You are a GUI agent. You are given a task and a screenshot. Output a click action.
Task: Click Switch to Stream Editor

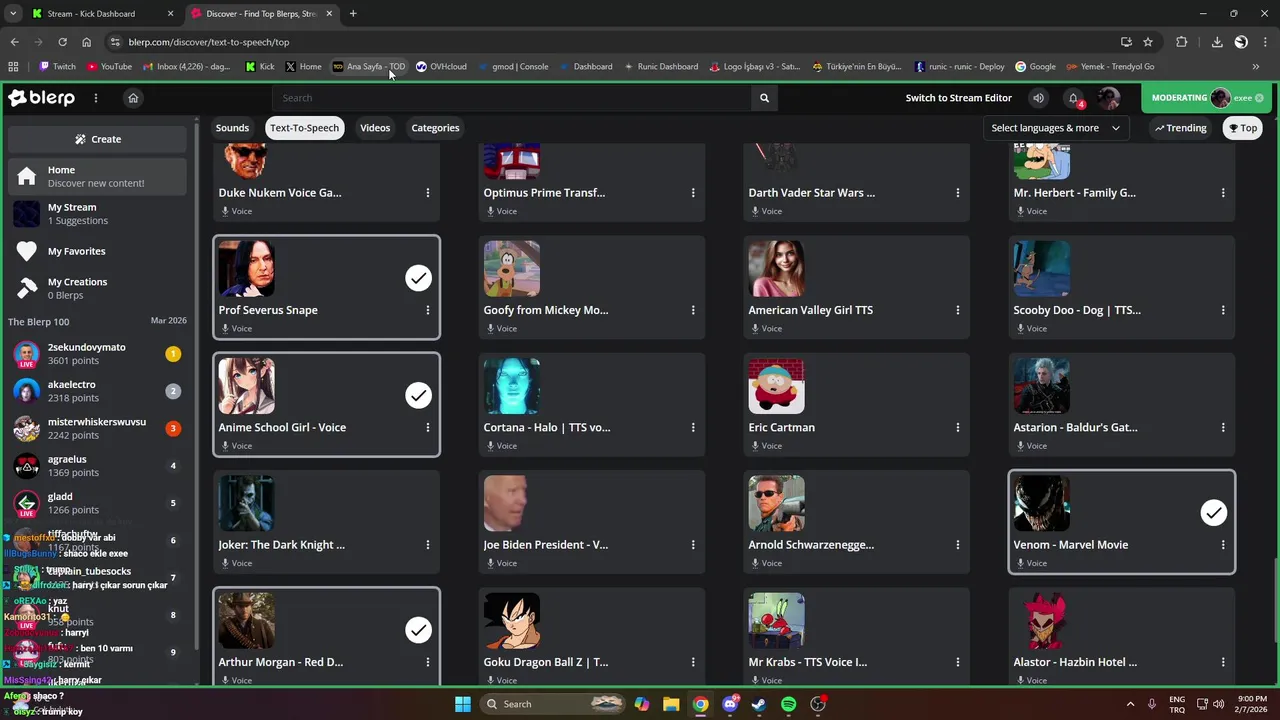tap(958, 98)
